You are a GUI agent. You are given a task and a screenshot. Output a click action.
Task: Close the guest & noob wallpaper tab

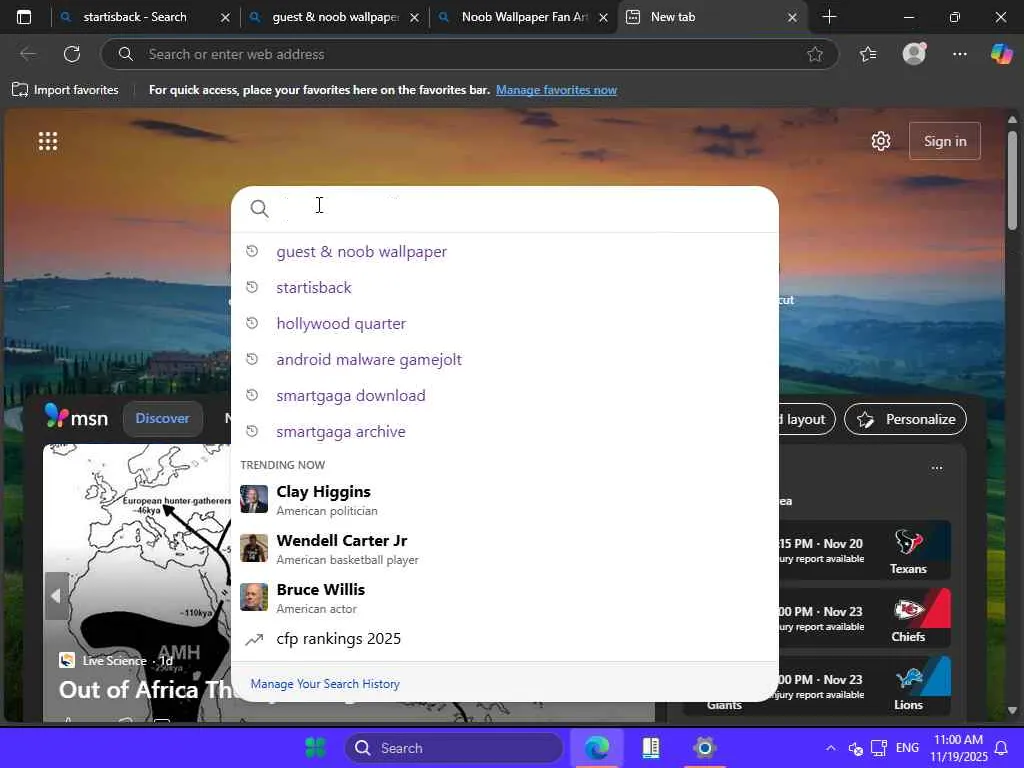414,18
